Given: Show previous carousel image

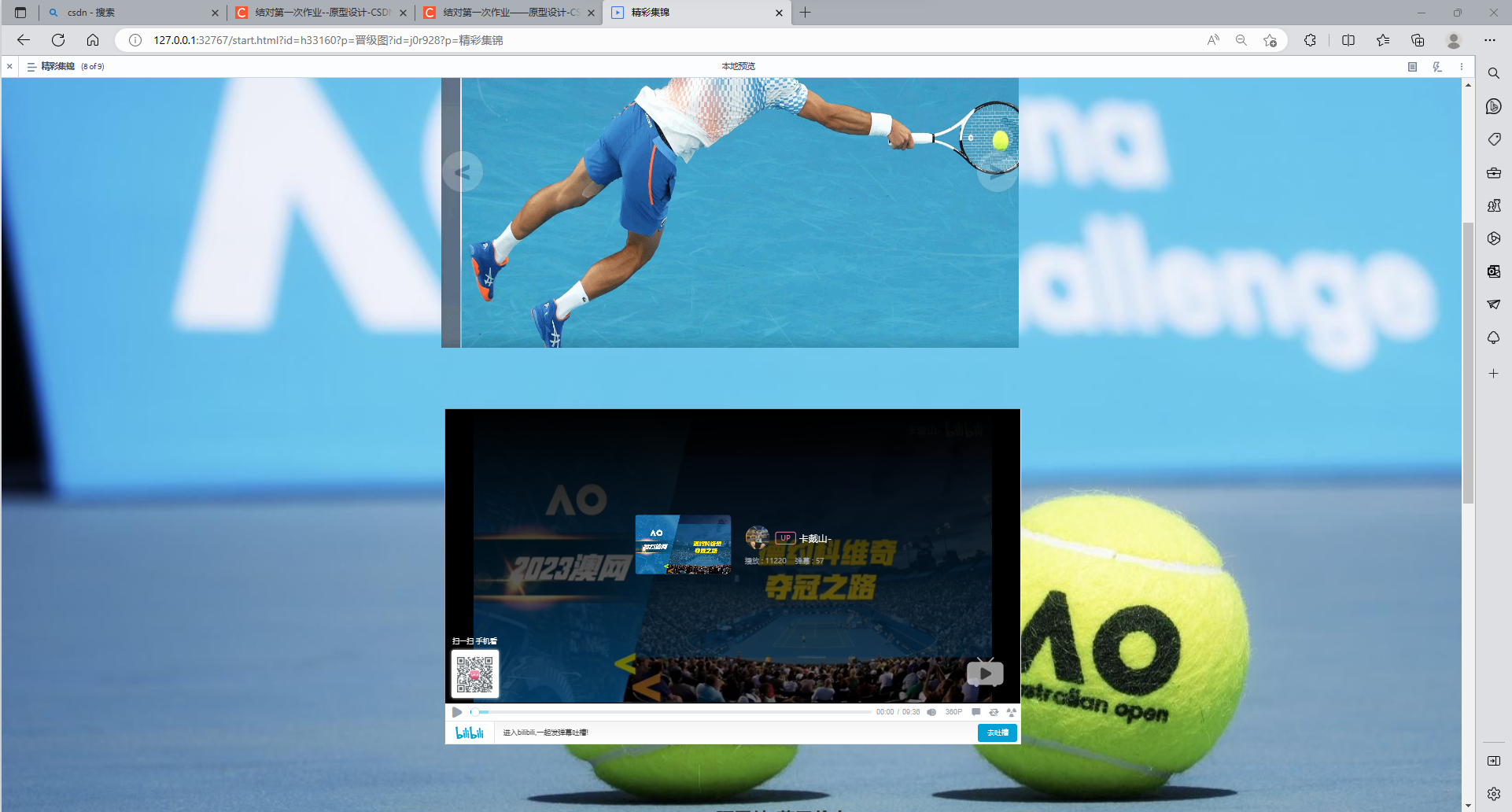Looking at the screenshot, I should [x=463, y=172].
